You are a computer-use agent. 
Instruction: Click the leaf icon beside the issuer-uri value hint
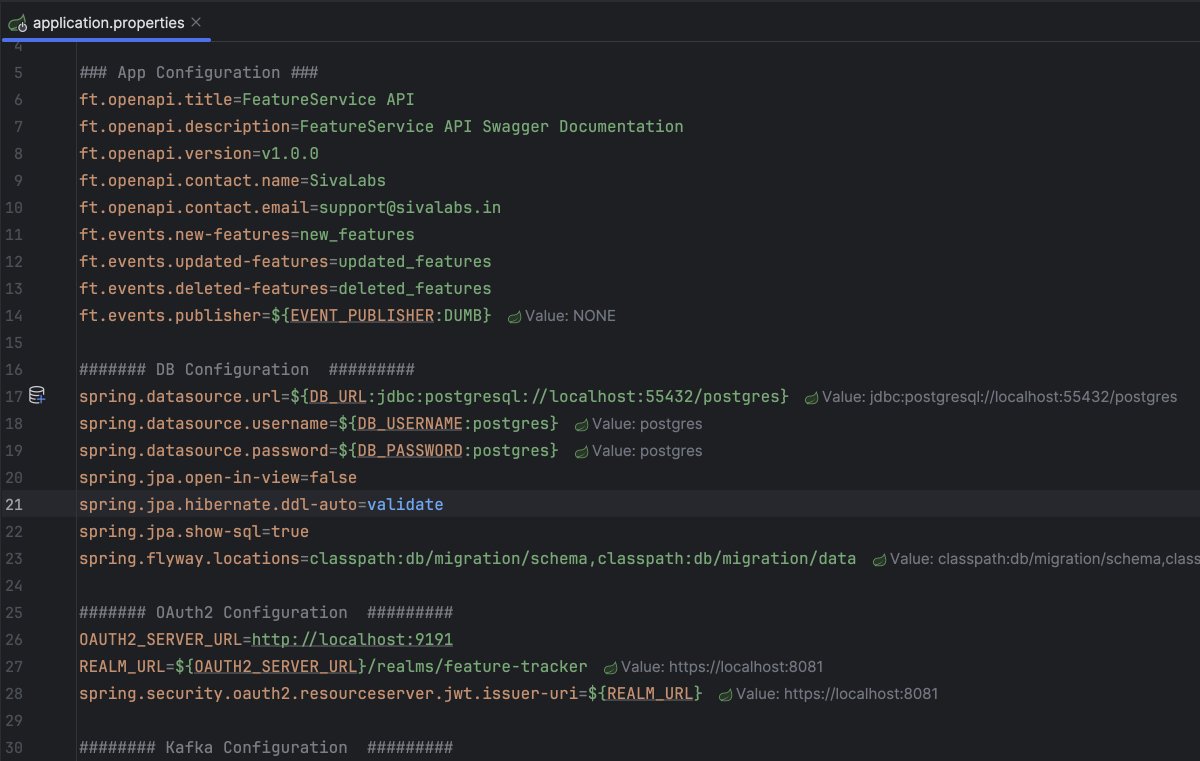[725, 694]
